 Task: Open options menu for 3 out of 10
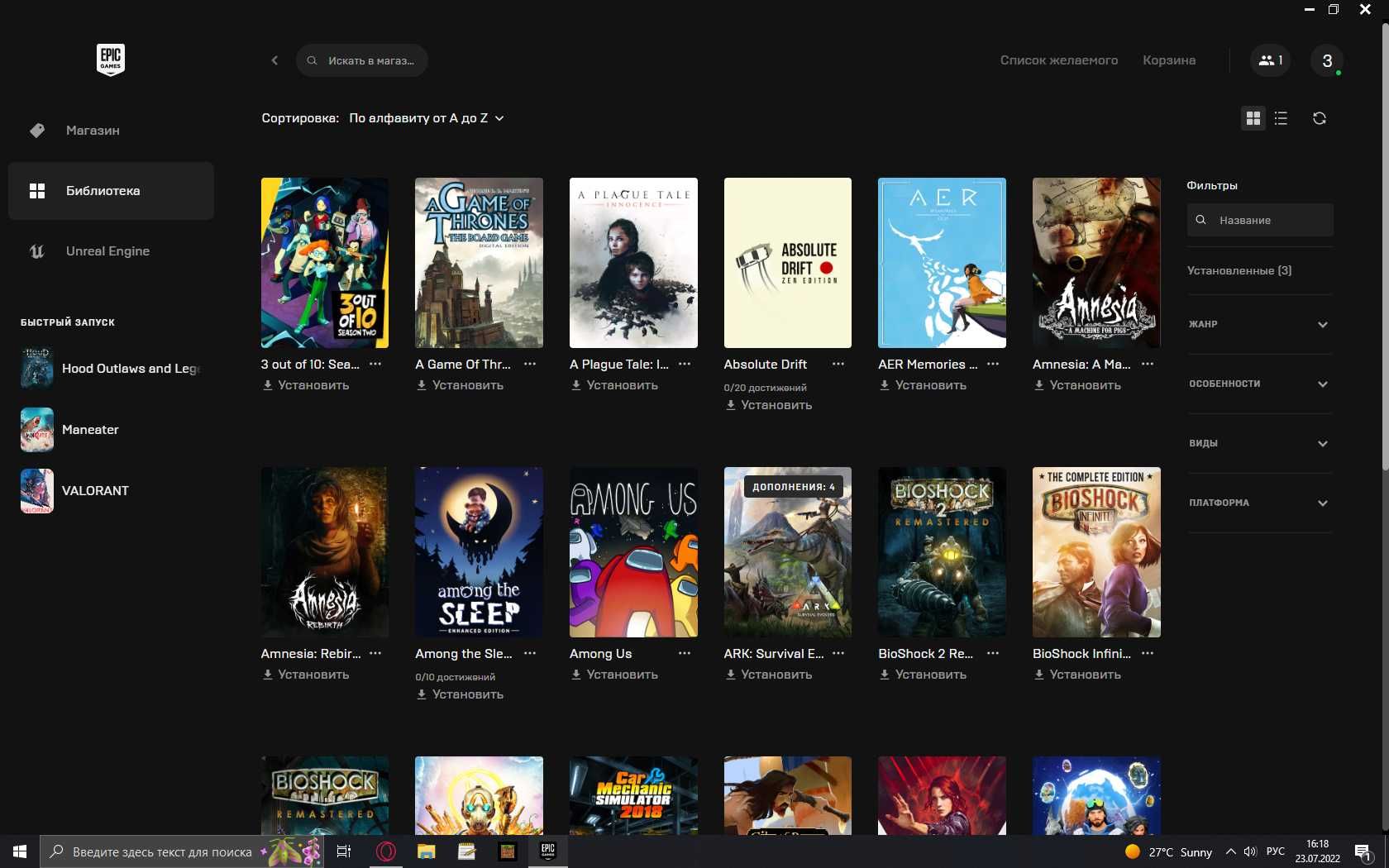[x=375, y=364]
